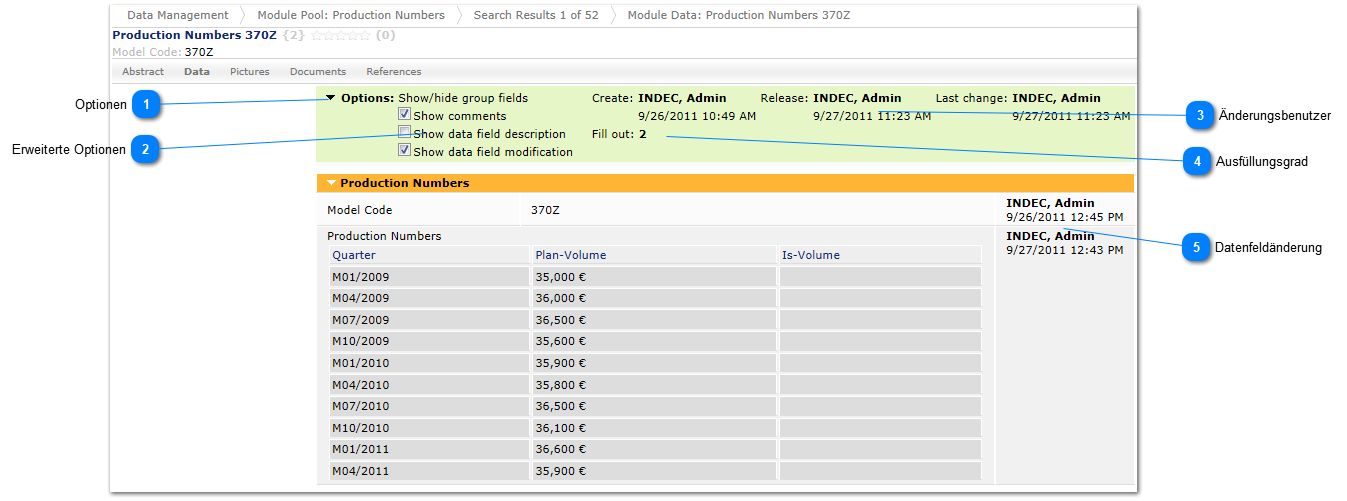Select the M01/2009 quarter cell
This screenshot has width=1347, height=501.
428,277
